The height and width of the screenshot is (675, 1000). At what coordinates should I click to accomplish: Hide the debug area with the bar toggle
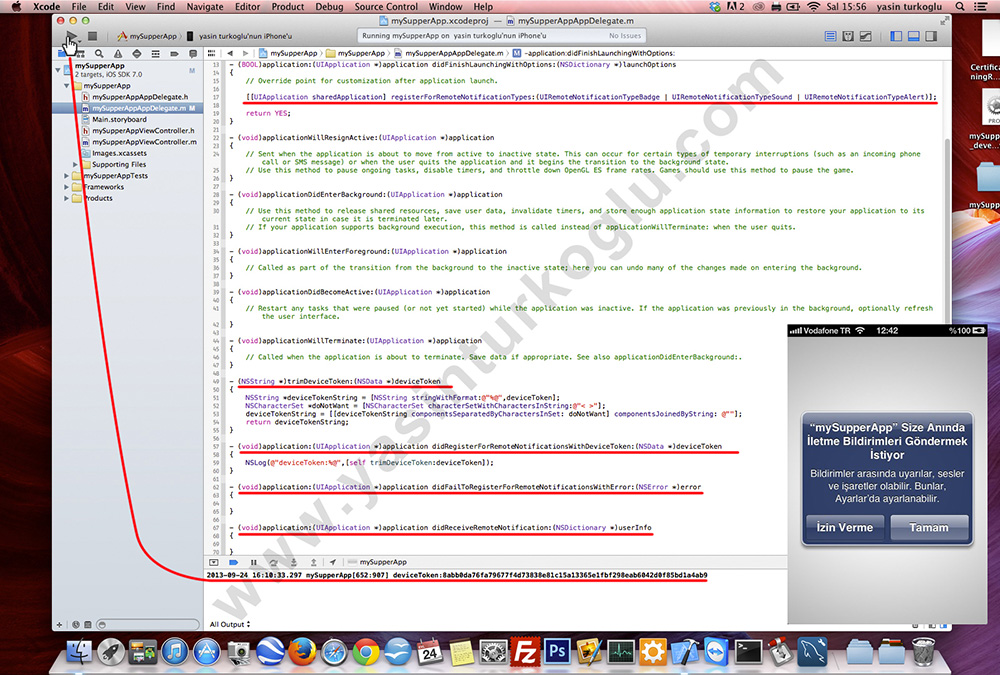click(x=214, y=562)
